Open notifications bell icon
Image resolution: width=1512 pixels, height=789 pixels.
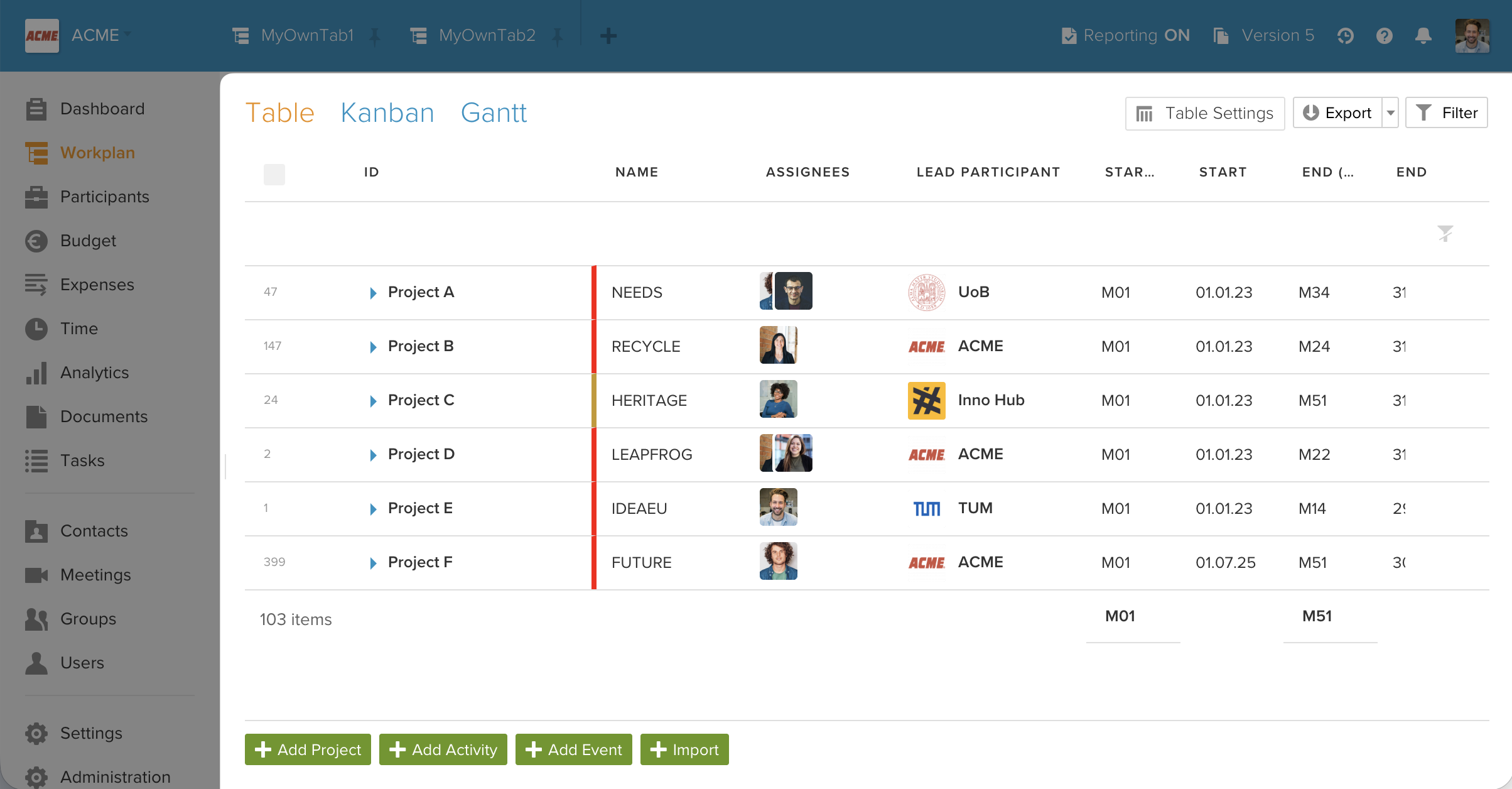click(x=1423, y=36)
